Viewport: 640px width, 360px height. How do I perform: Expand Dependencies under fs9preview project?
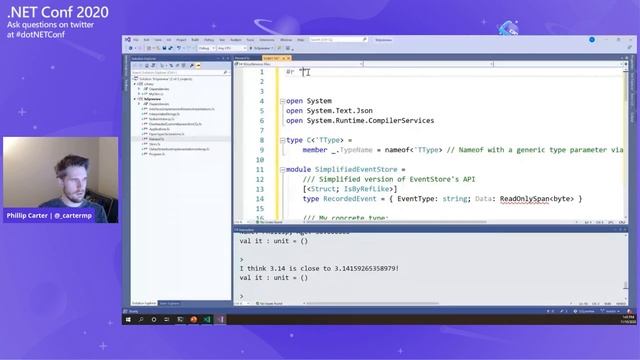pos(139,104)
